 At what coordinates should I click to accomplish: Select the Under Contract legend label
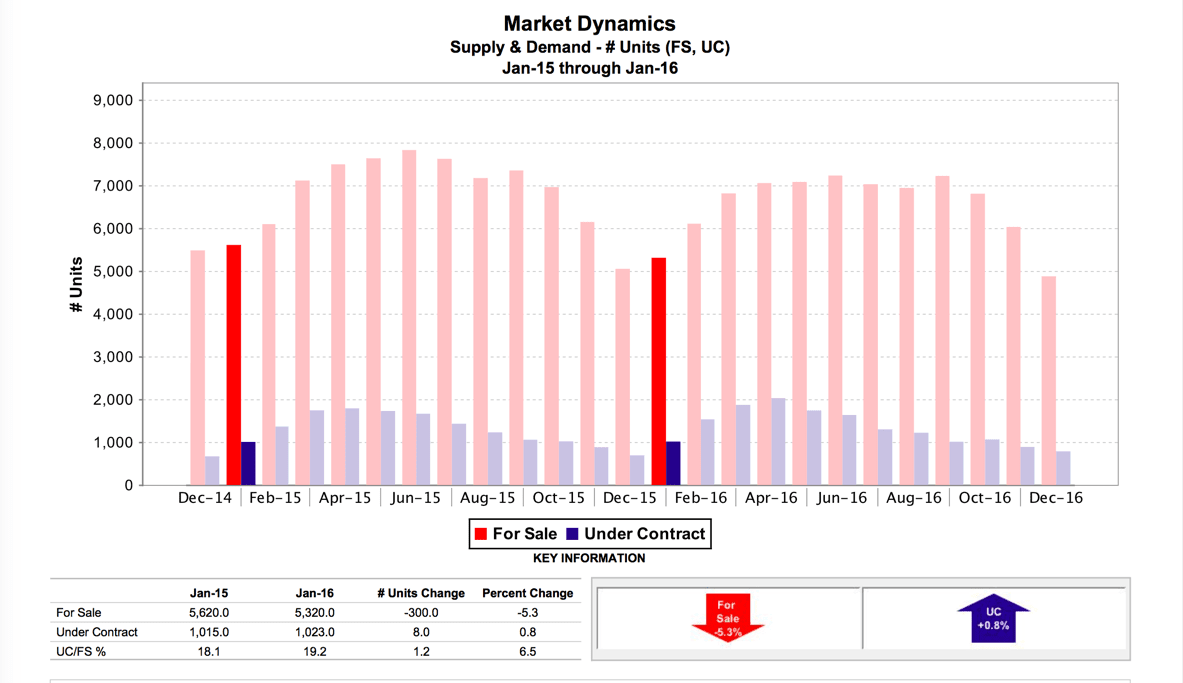pyautogui.click(x=644, y=534)
